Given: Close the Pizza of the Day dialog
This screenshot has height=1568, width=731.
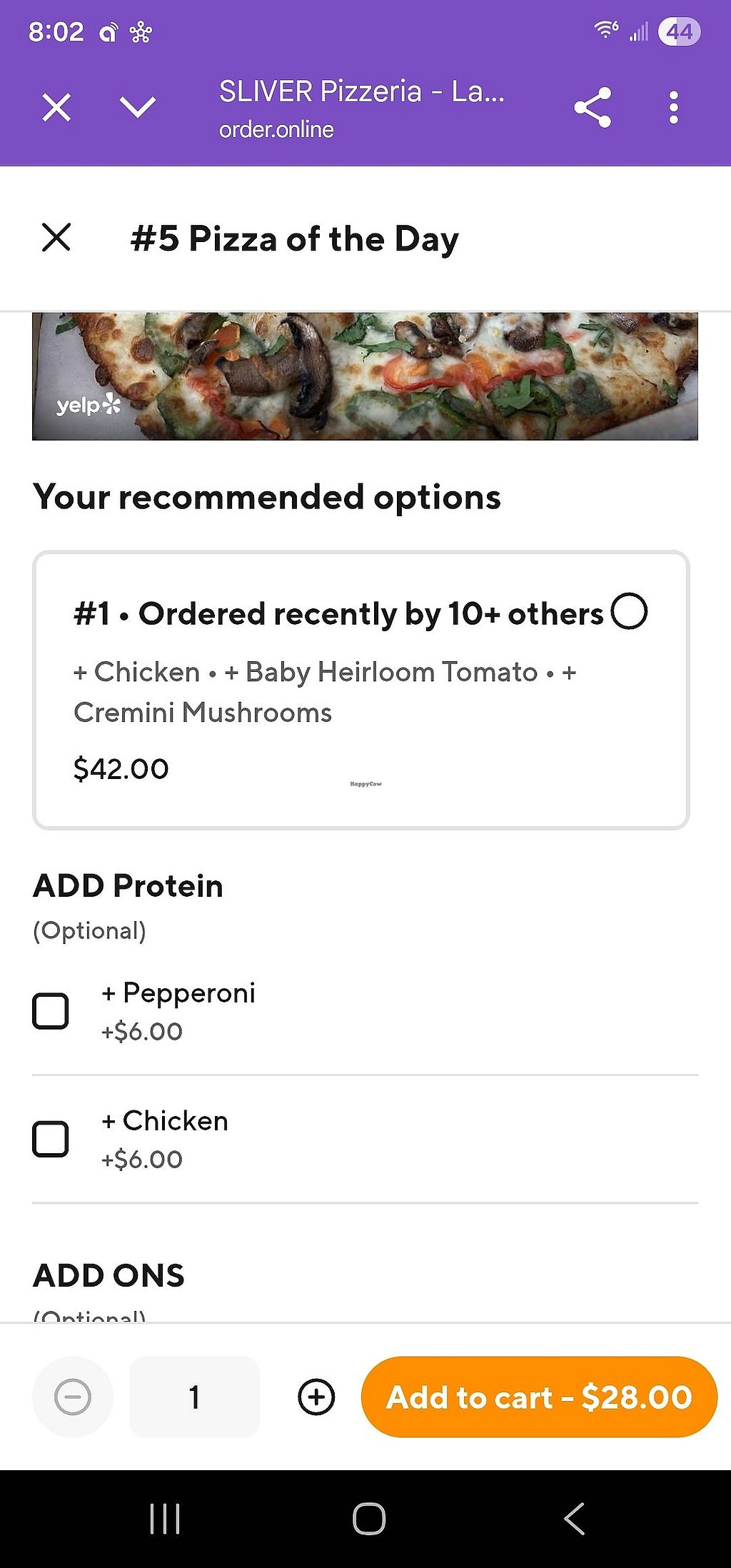Looking at the screenshot, I should tap(56, 238).
